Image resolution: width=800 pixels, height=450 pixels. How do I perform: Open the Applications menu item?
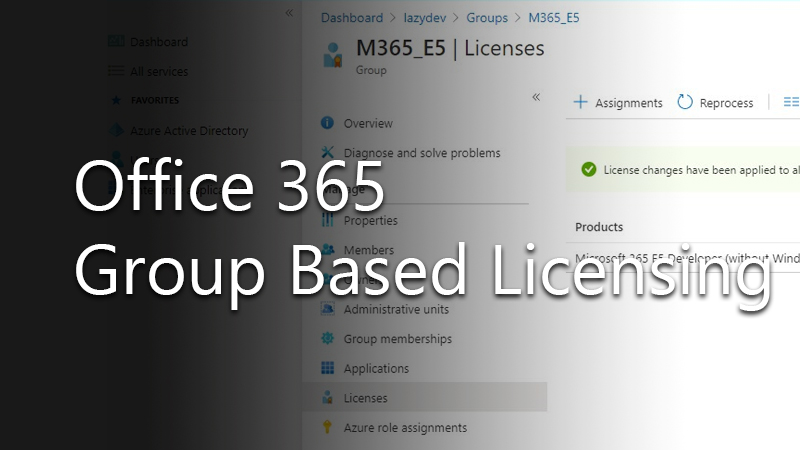pyautogui.click(x=376, y=368)
